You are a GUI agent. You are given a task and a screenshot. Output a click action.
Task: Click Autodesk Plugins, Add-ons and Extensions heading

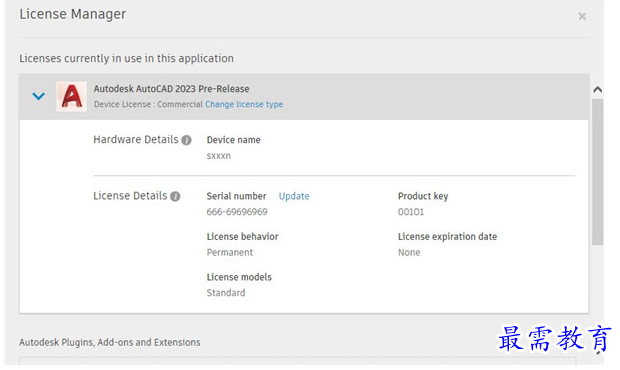[x=110, y=342]
